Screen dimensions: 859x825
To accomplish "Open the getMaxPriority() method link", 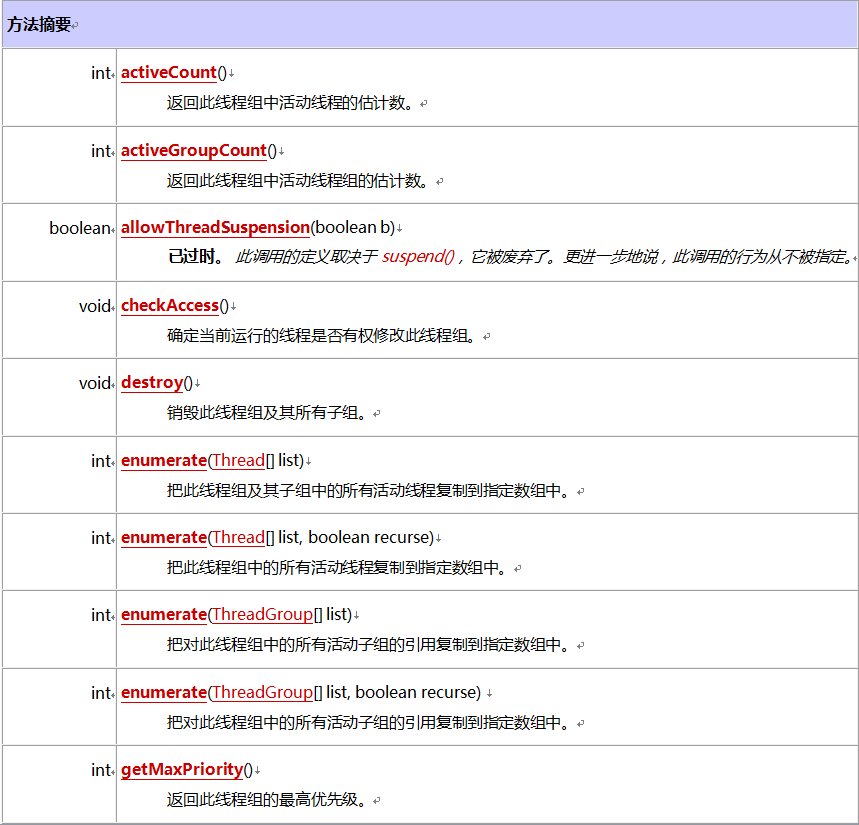I will (x=182, y=770).
